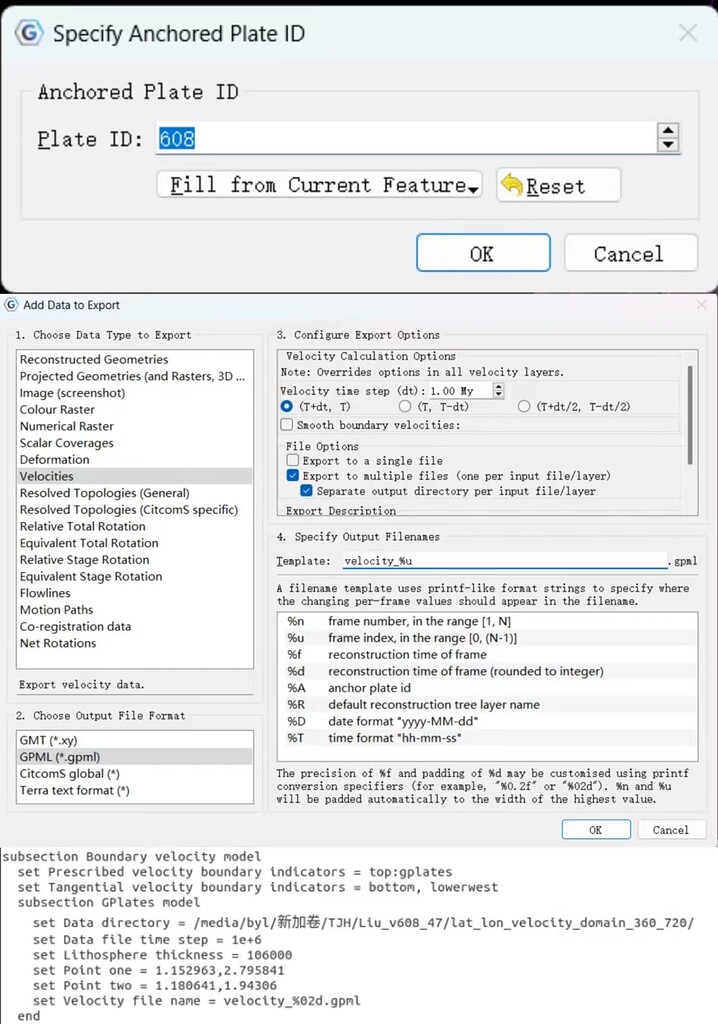
Task: Select Relative Total Rotation entry
Action: point(135,526)
